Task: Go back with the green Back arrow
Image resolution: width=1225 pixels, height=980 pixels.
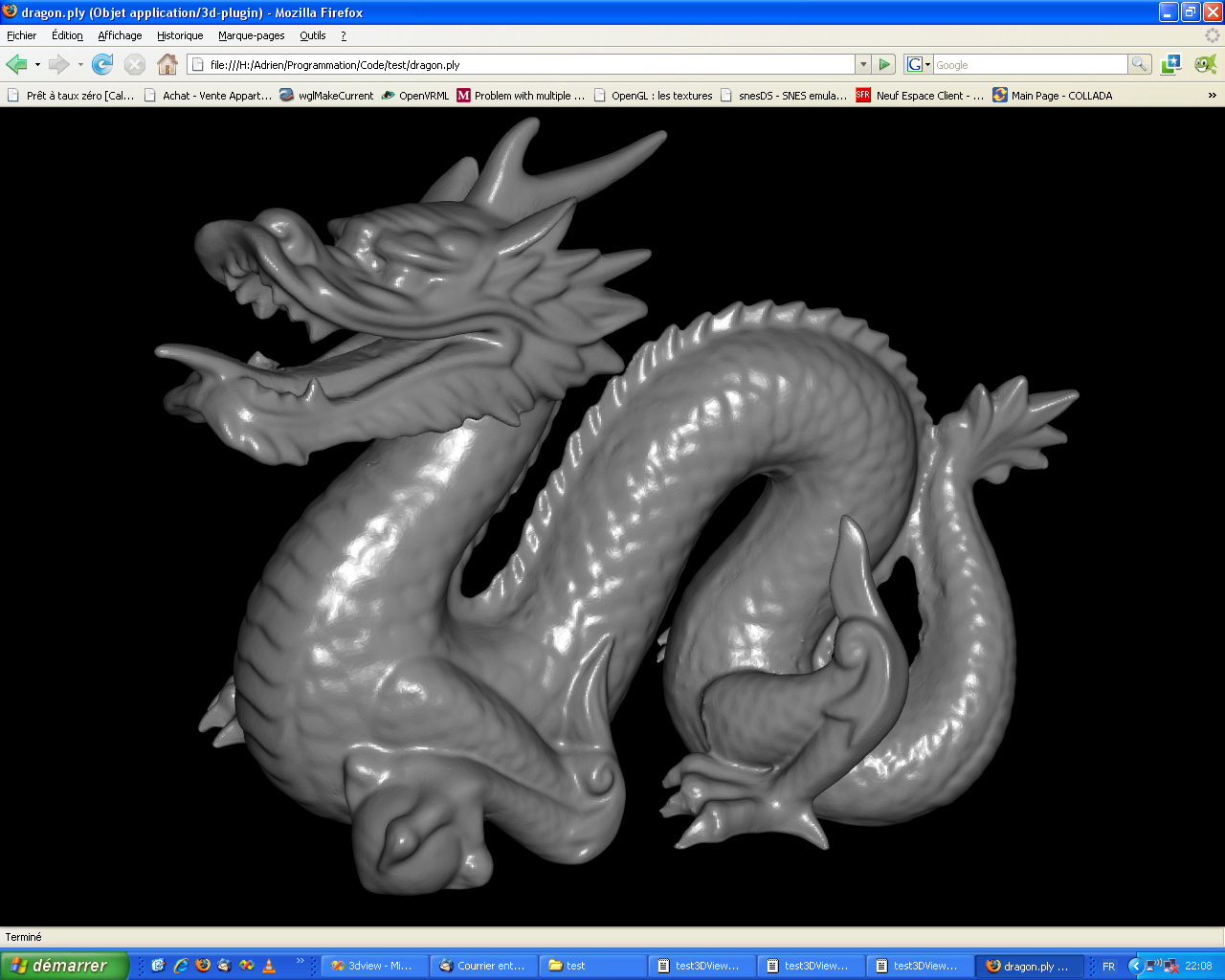Action: coord(16,64)
